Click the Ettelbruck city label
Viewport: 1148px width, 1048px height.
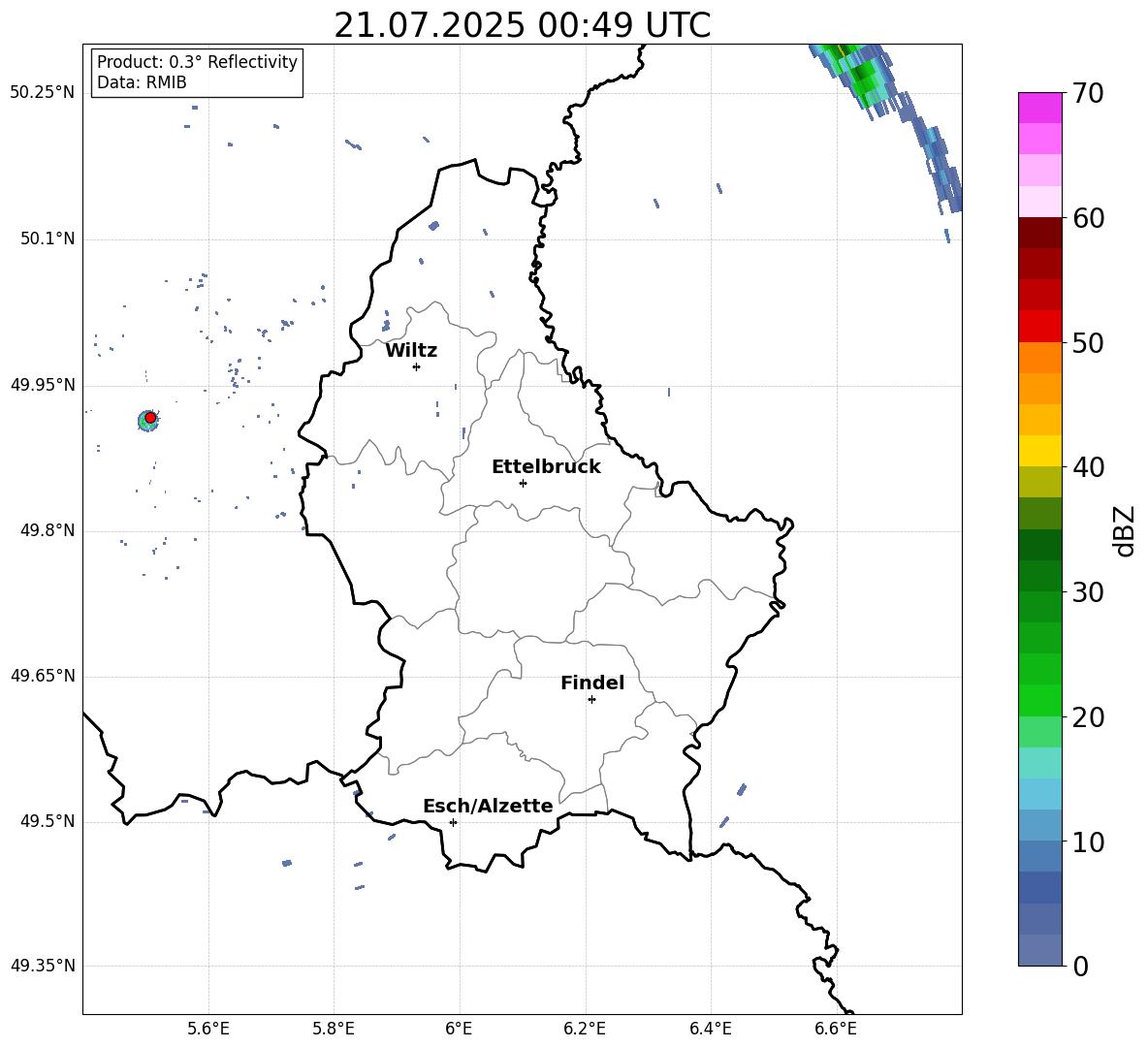click(546, 467)
